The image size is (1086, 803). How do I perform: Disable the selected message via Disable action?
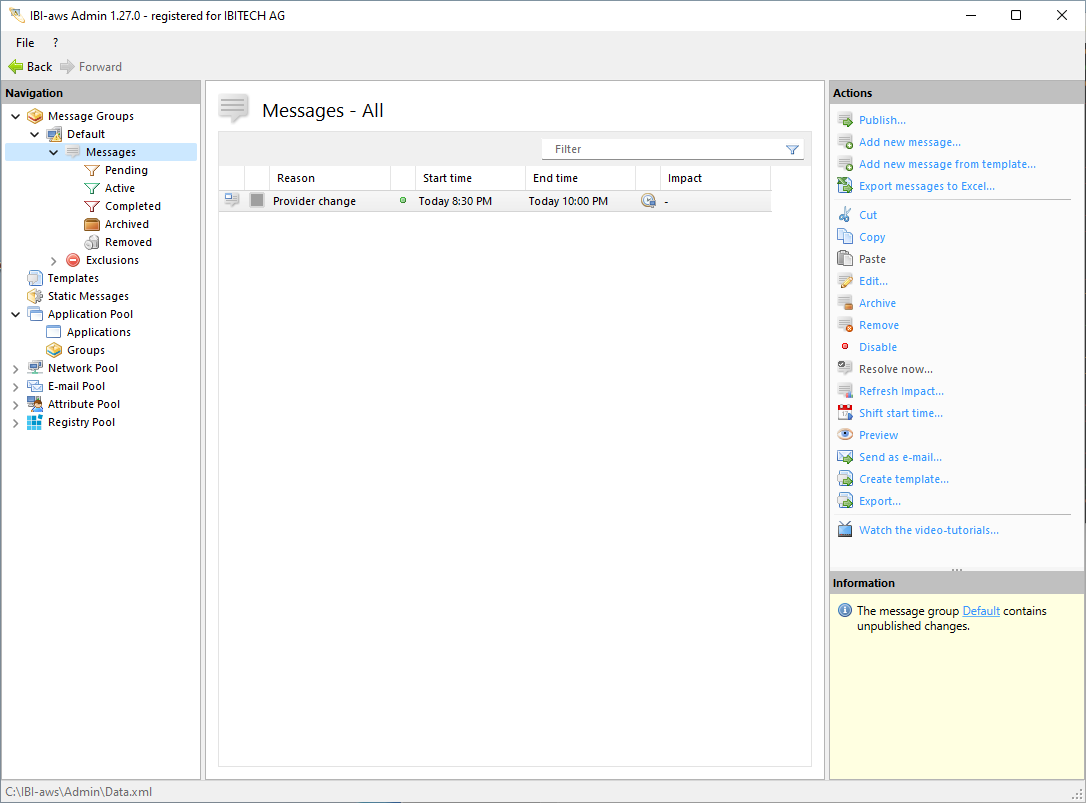(x=877, y=347)
